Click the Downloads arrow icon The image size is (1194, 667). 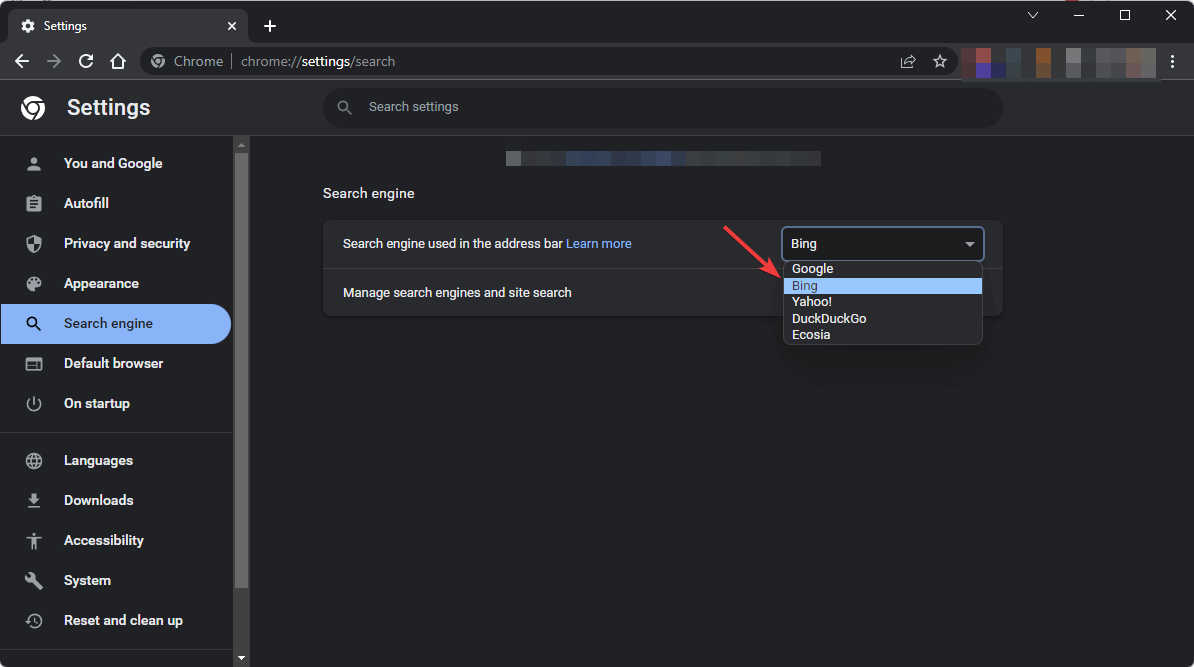tap(34, 500)
